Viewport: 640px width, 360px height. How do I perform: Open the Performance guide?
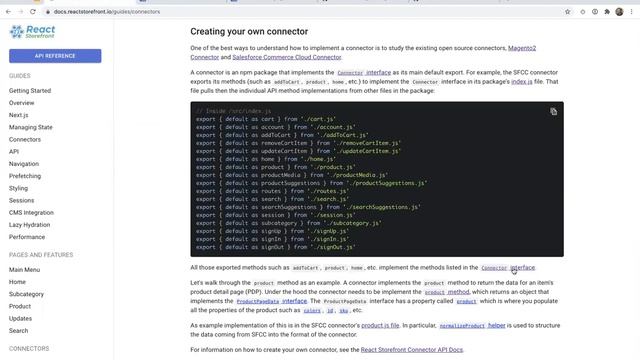(27, 237)
